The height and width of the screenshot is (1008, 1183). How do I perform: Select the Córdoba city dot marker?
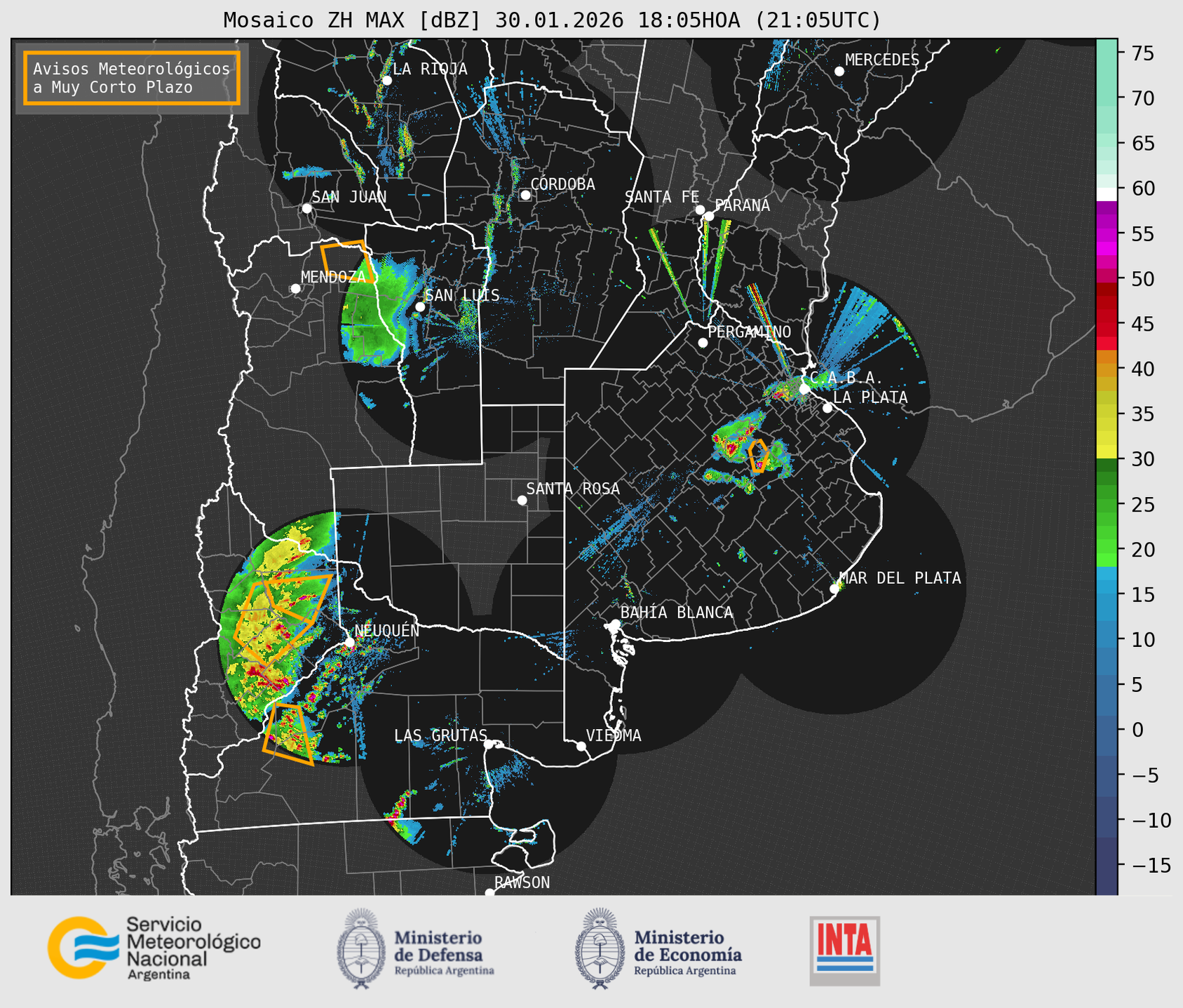(x=525, y=195)
